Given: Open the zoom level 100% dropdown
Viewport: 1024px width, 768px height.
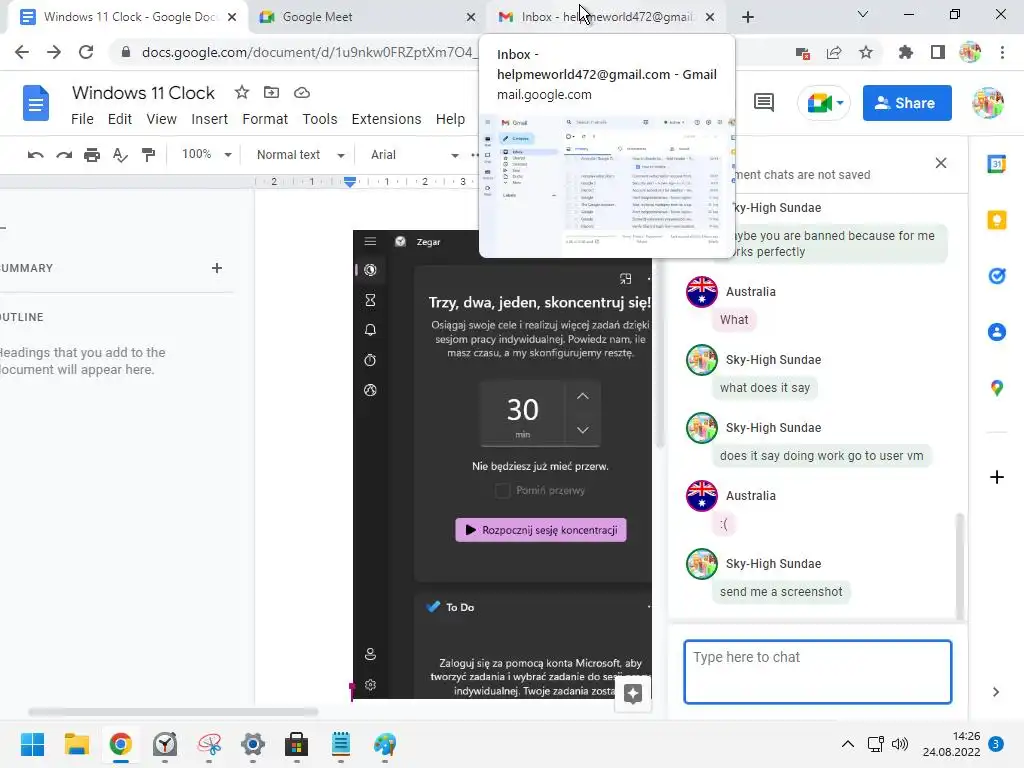Looking at the screenshot, I should (206, 155).
